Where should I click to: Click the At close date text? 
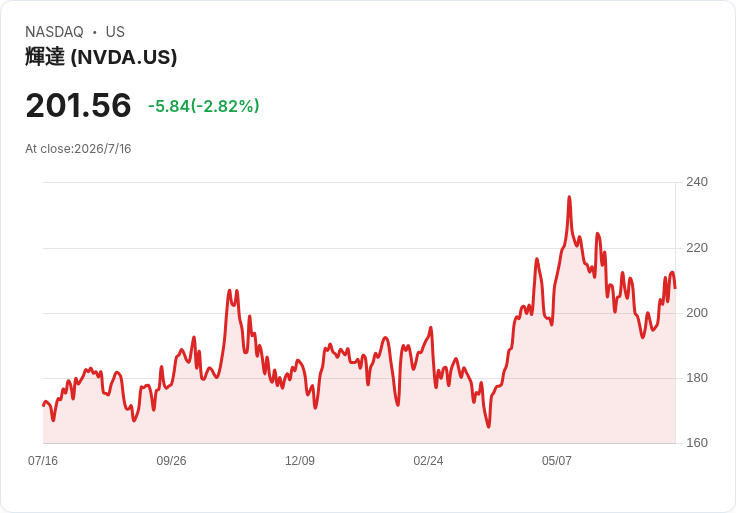tap(78, 149)
